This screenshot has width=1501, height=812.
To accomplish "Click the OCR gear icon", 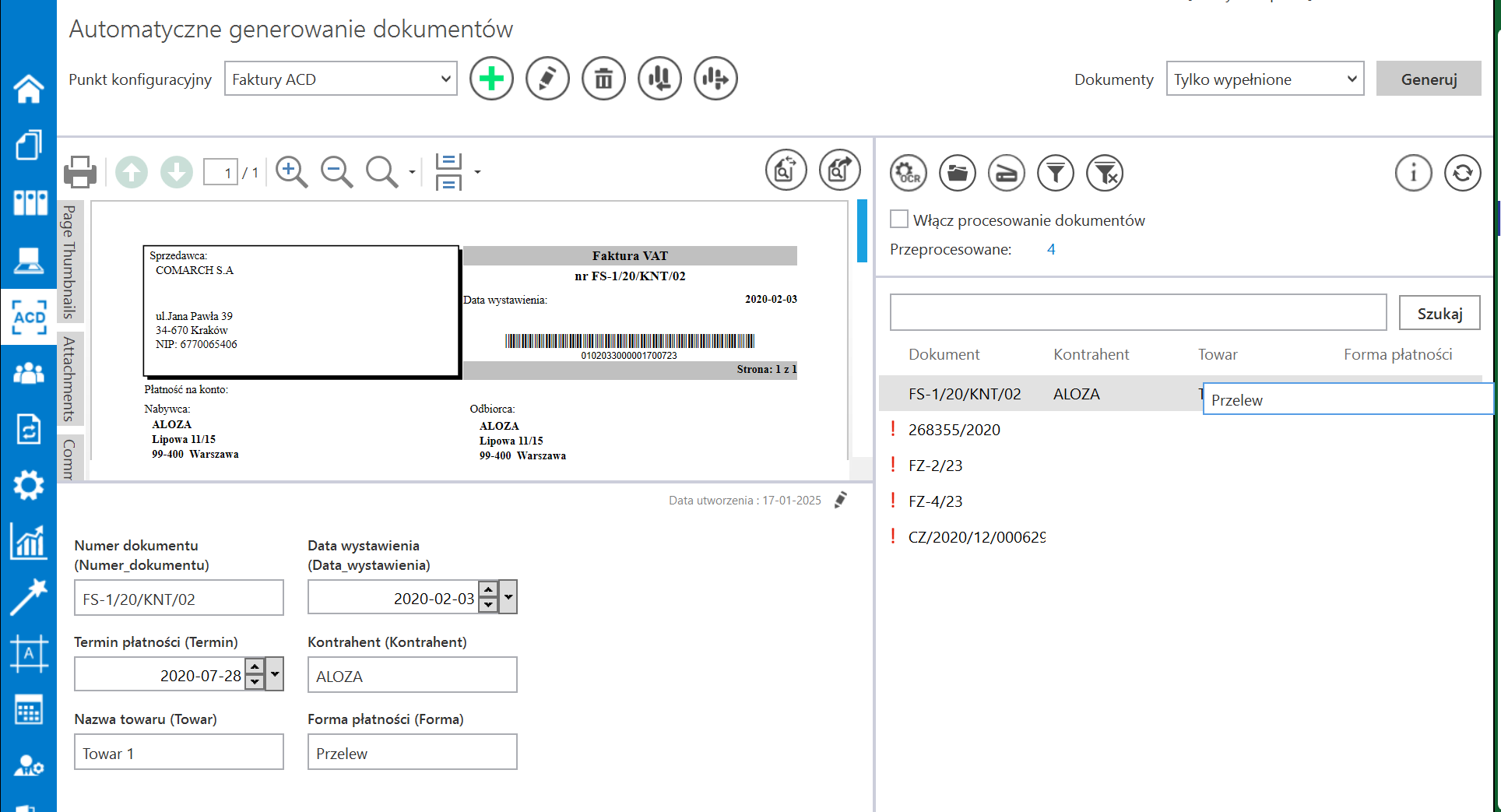I will 908,173.
